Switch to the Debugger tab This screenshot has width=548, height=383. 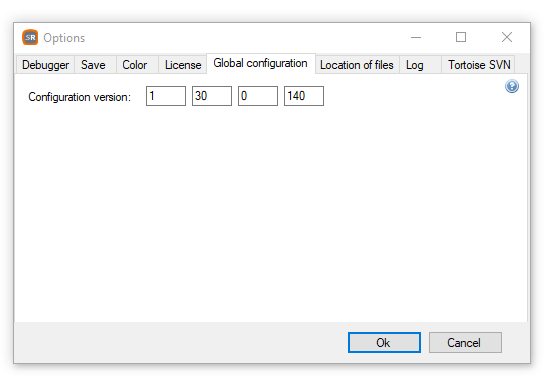(45, 65)
